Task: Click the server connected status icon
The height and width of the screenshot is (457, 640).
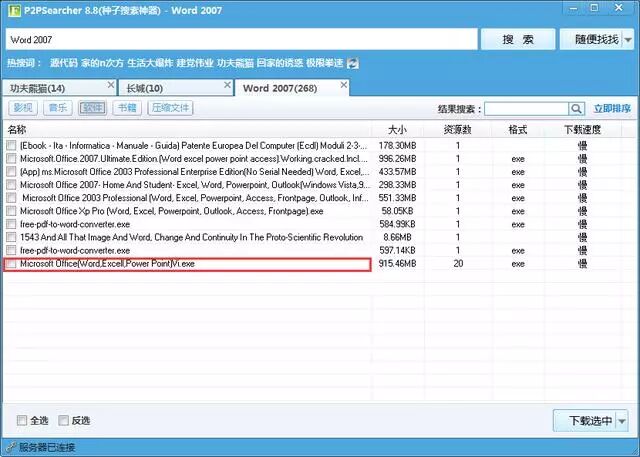Action: click(11, 447)
